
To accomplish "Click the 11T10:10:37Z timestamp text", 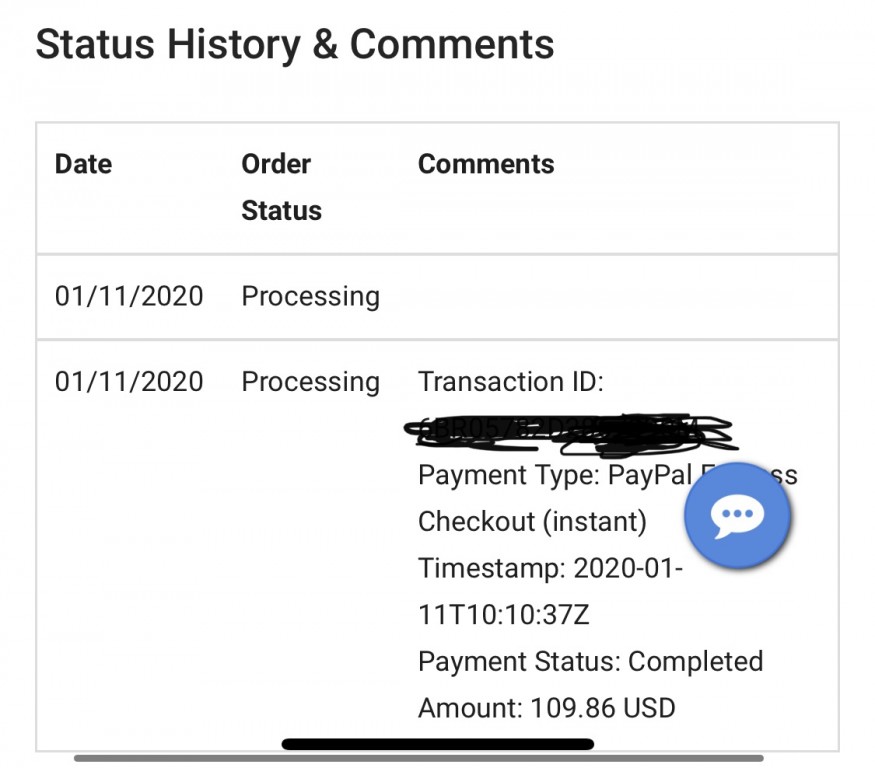I will click(503, 615).
